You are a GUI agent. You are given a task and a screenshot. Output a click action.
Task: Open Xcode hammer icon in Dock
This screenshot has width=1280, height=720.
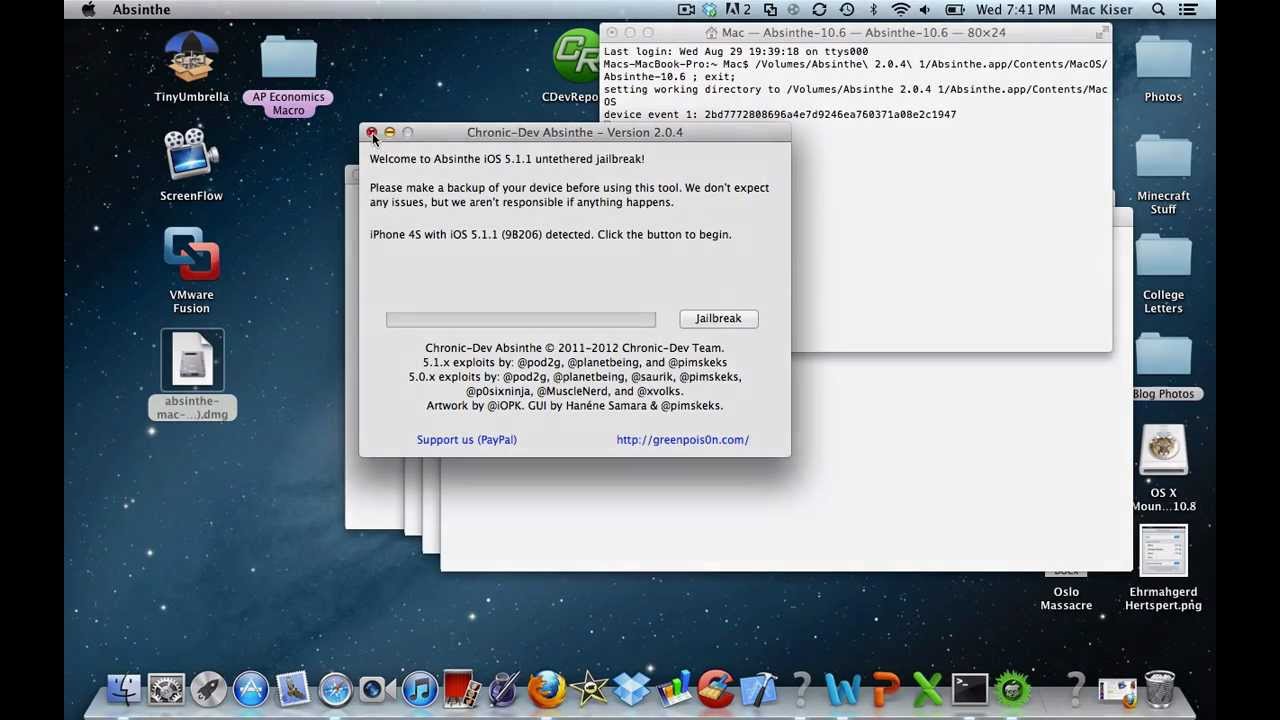[759, 689]
